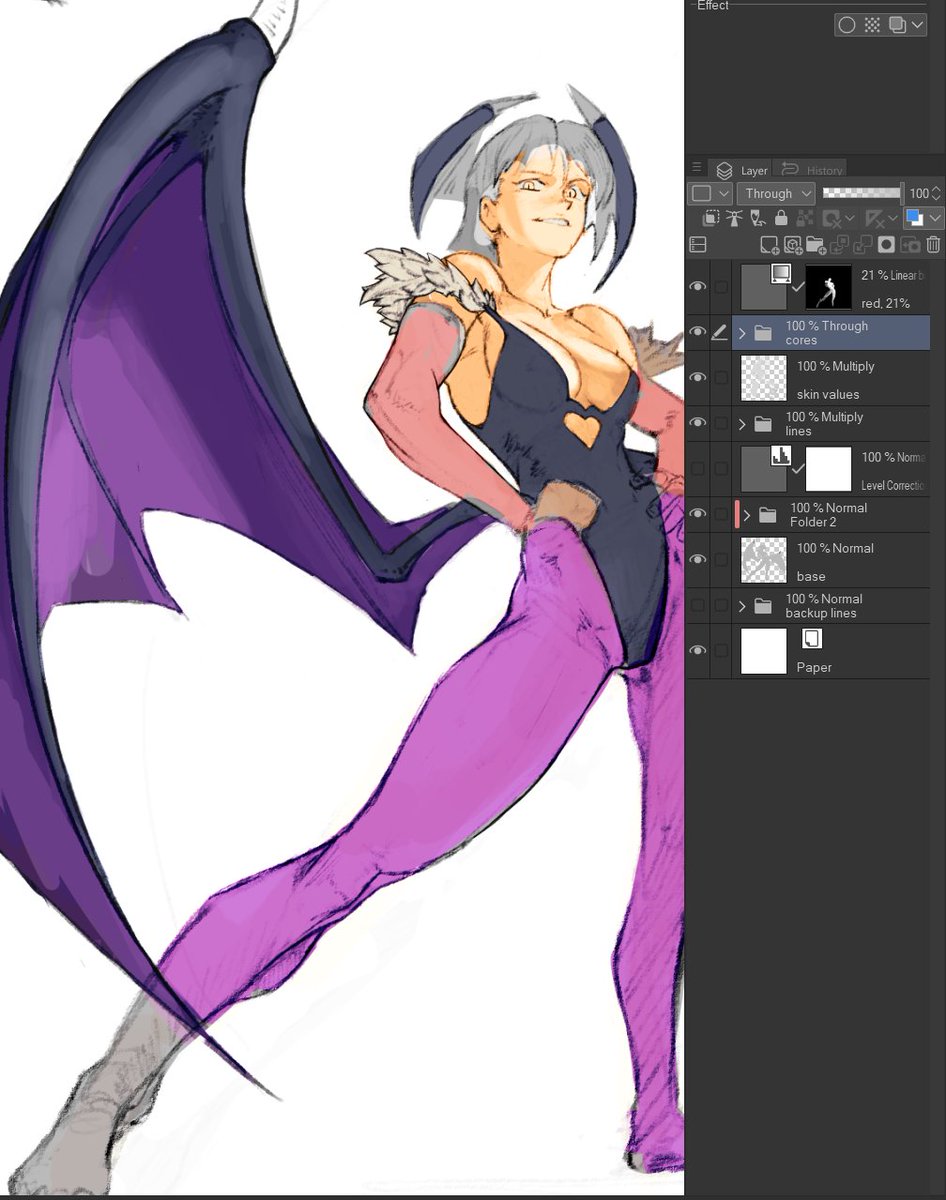Show the Level Correction layer
The width and height of the screenshot is (946, 1200).
(698, 469)
